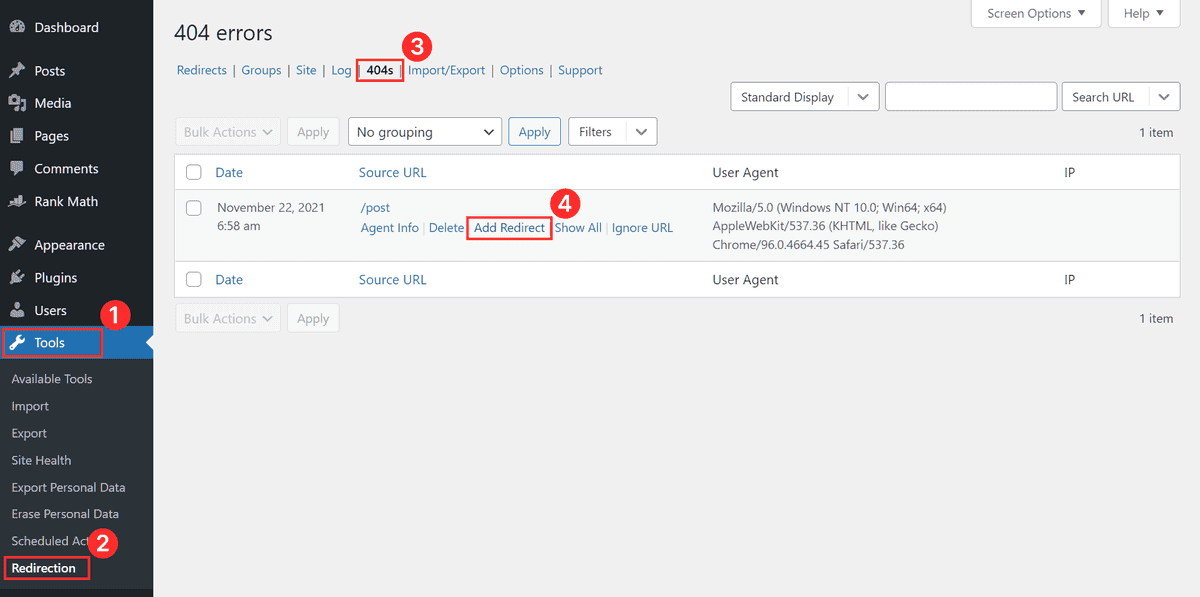Expand the Filters dropdown arrow

[640, 132]
